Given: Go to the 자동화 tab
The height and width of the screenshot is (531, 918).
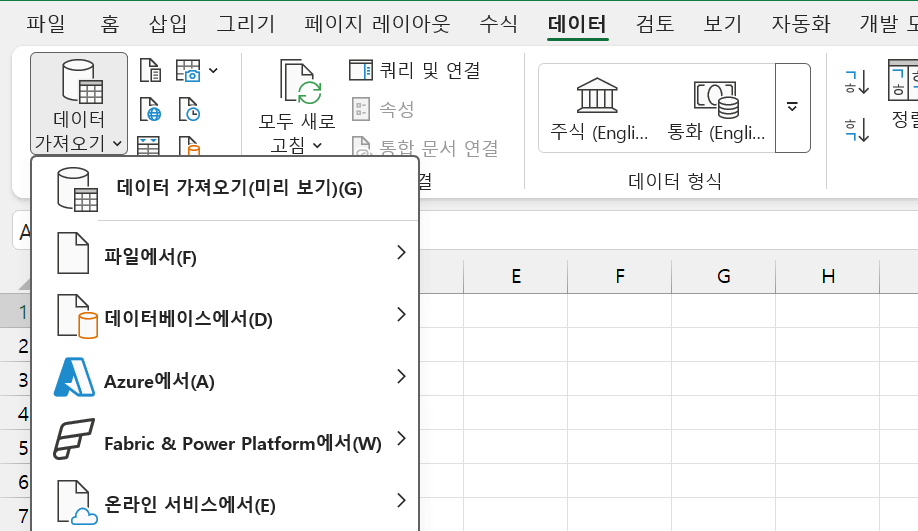Looking at the screenshot, I should (800, 23).
